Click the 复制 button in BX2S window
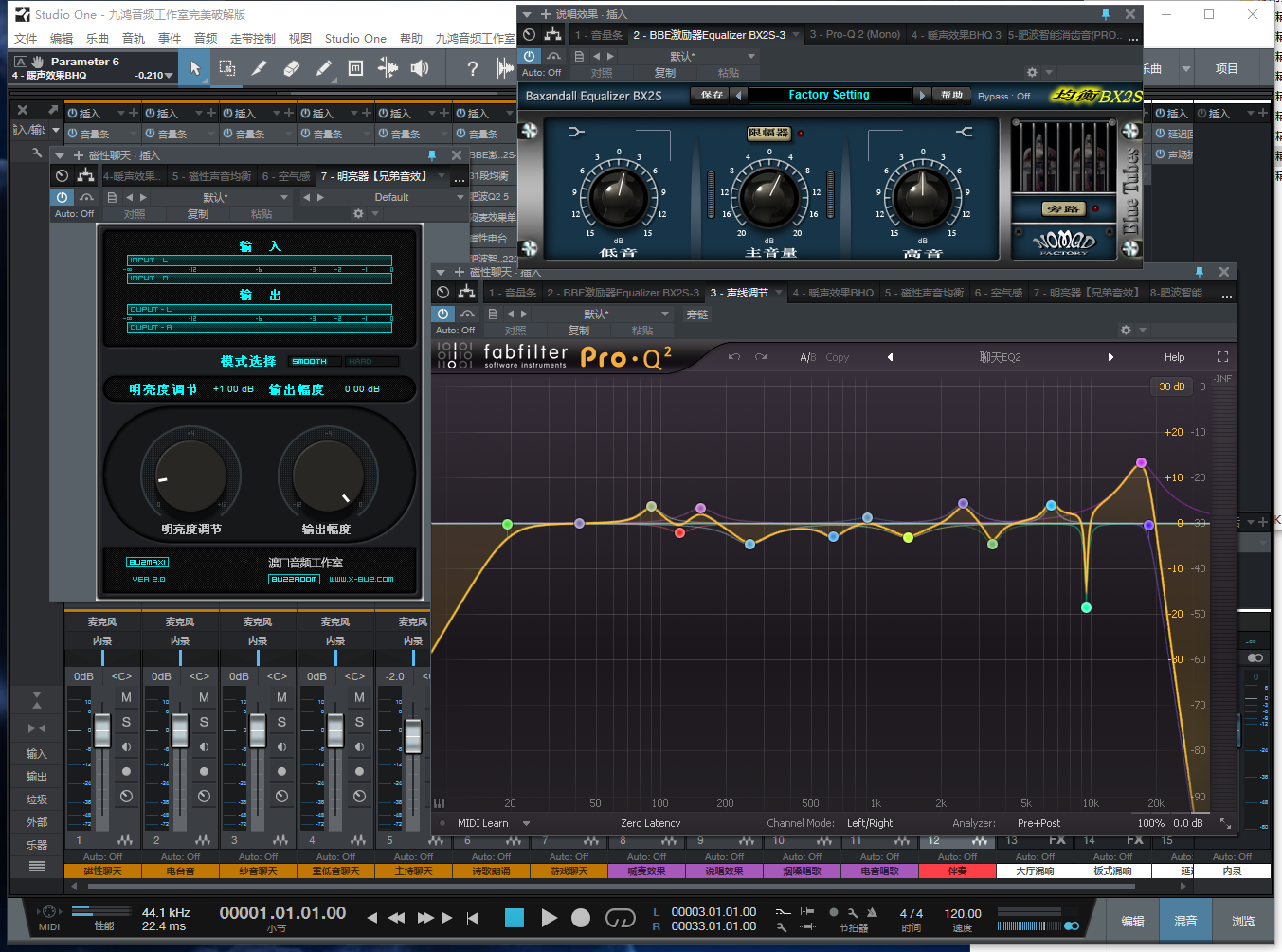 tap(665, 73)
